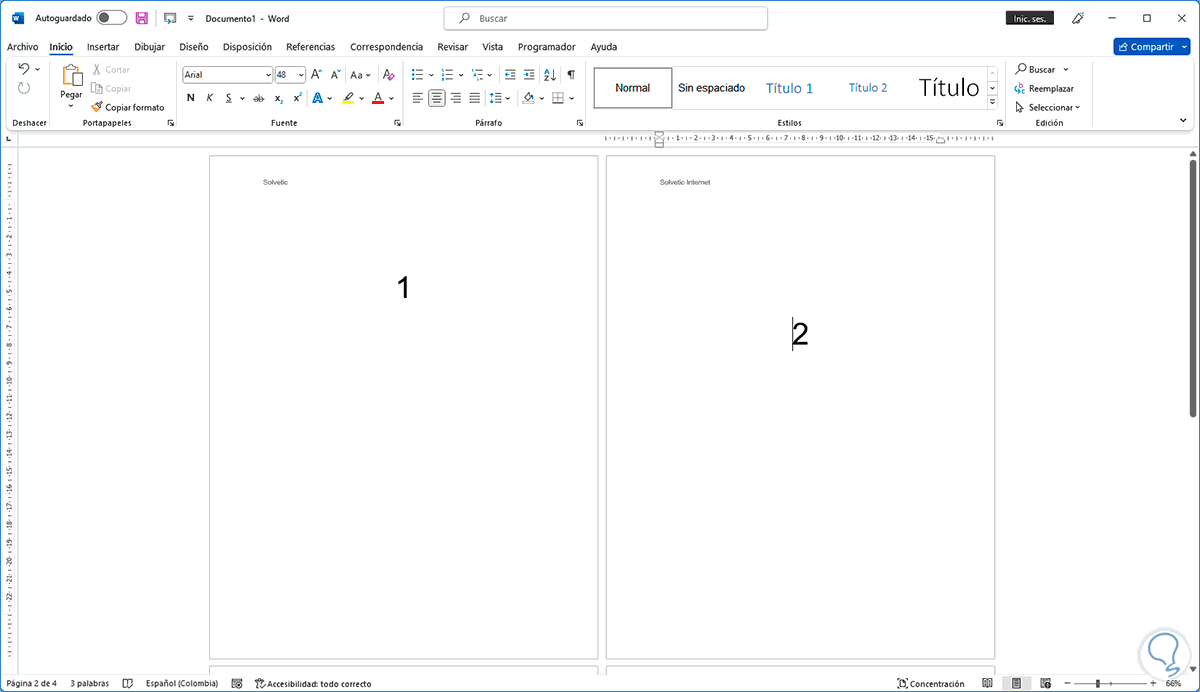Decrease paragraph indent

(510, 75)
